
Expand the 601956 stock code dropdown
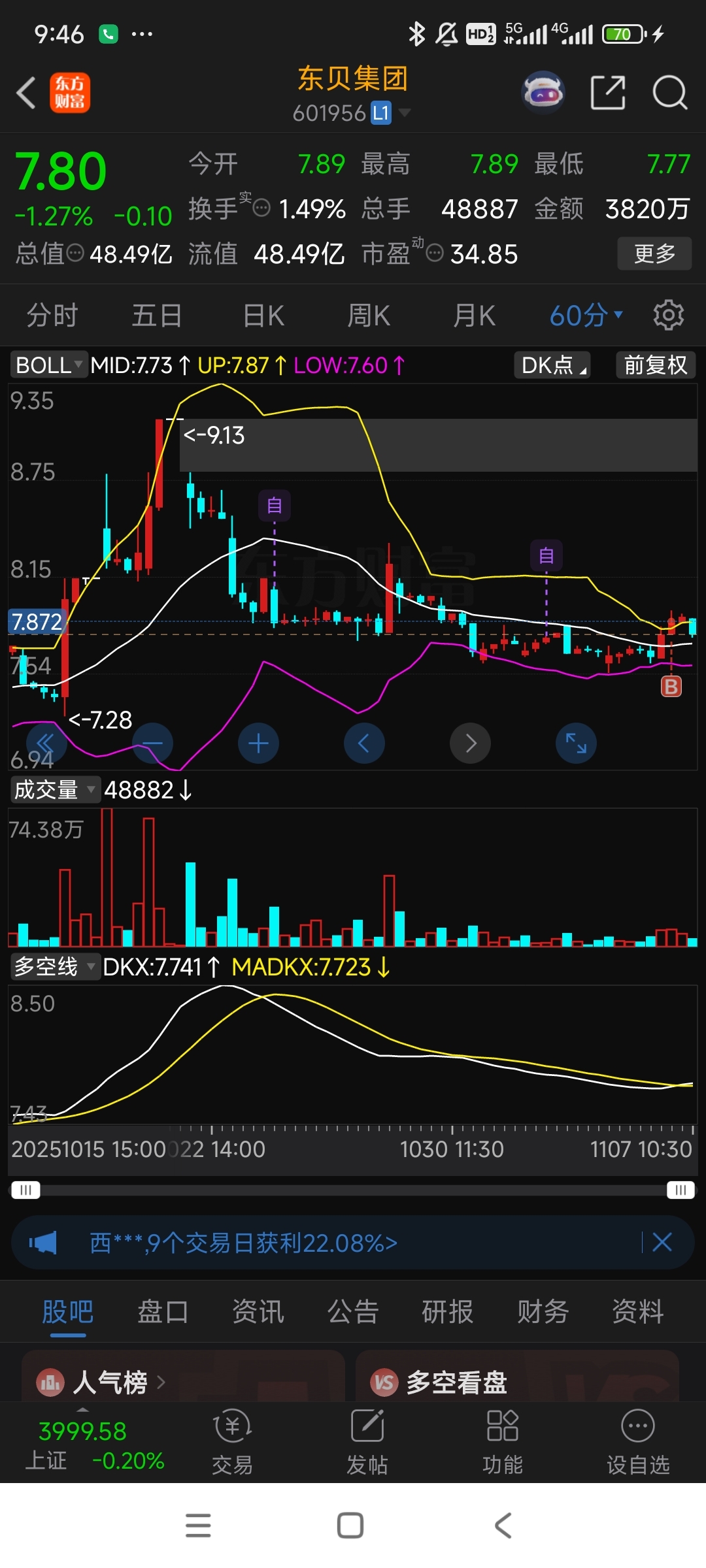(x=405, y=112)
